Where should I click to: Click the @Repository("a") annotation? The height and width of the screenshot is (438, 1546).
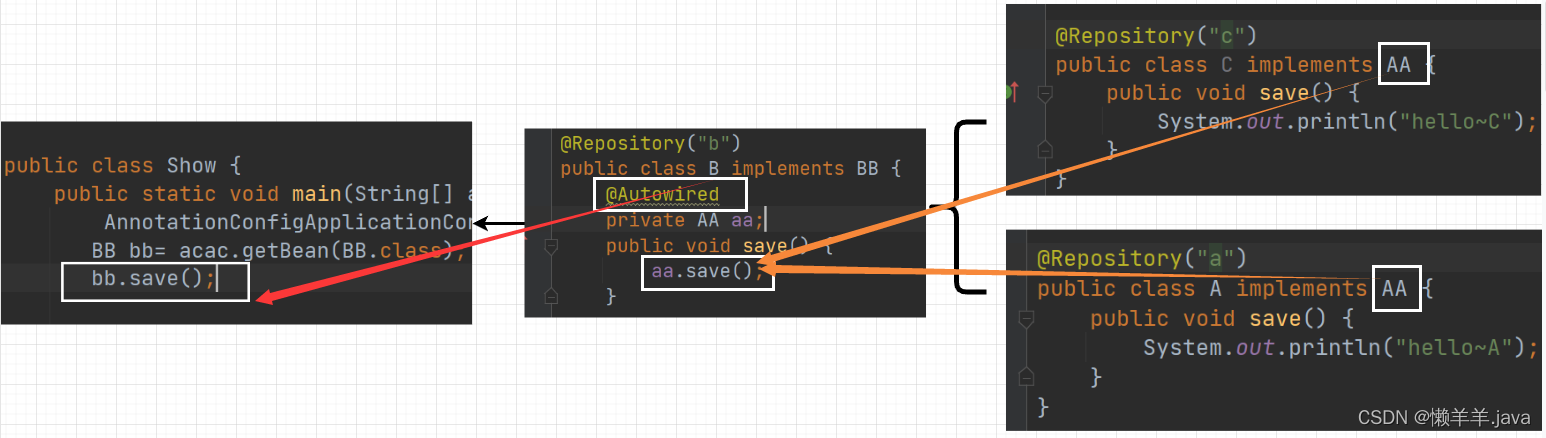click(x=1140, y=259)
